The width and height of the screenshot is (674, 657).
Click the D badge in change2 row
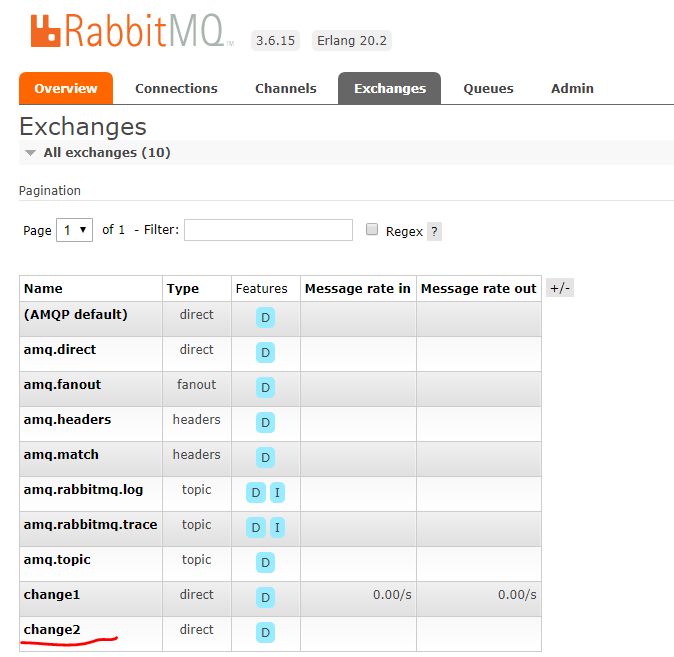265,632
